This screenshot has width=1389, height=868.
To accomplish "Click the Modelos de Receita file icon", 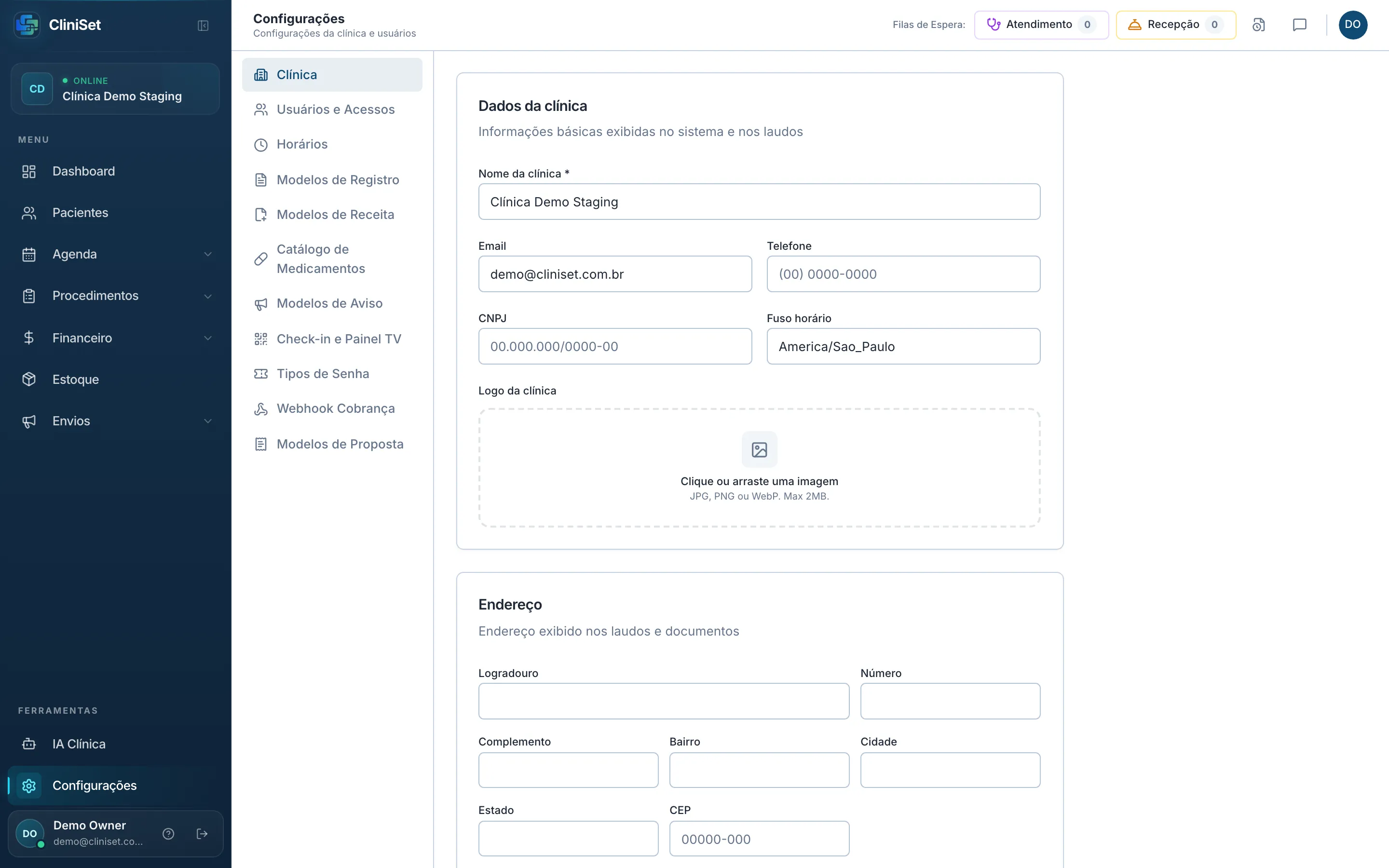I will (260, 215).
